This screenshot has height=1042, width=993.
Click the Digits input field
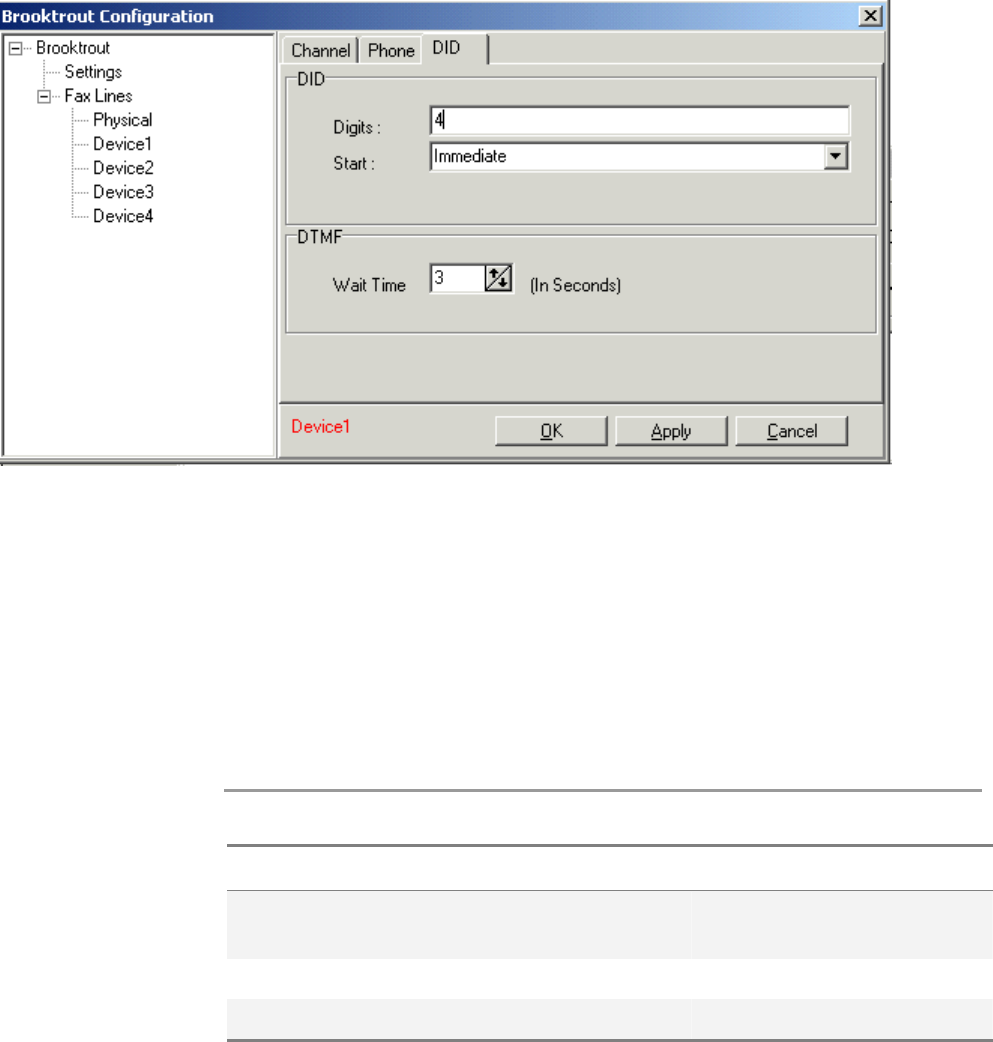(x=639, y=121)
